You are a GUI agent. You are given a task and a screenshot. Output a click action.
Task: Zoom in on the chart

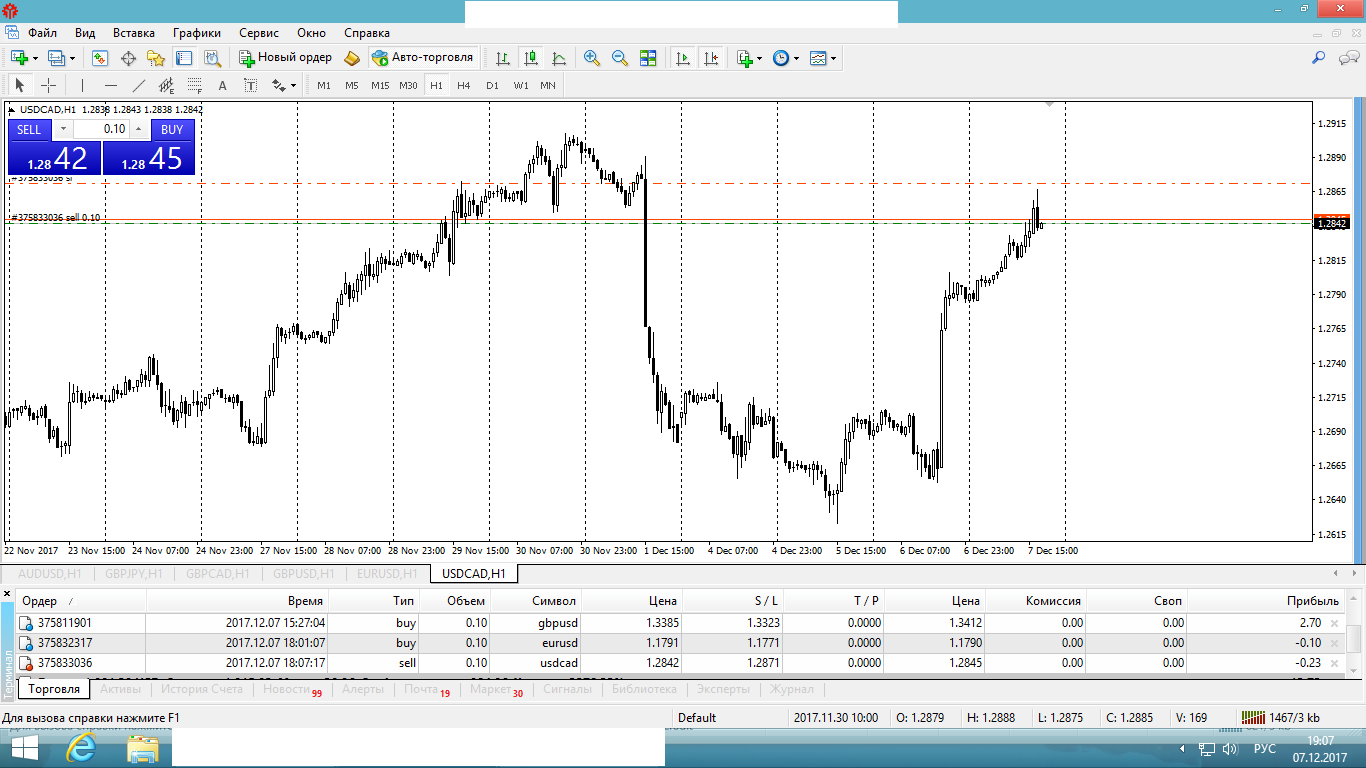(592, 58)
